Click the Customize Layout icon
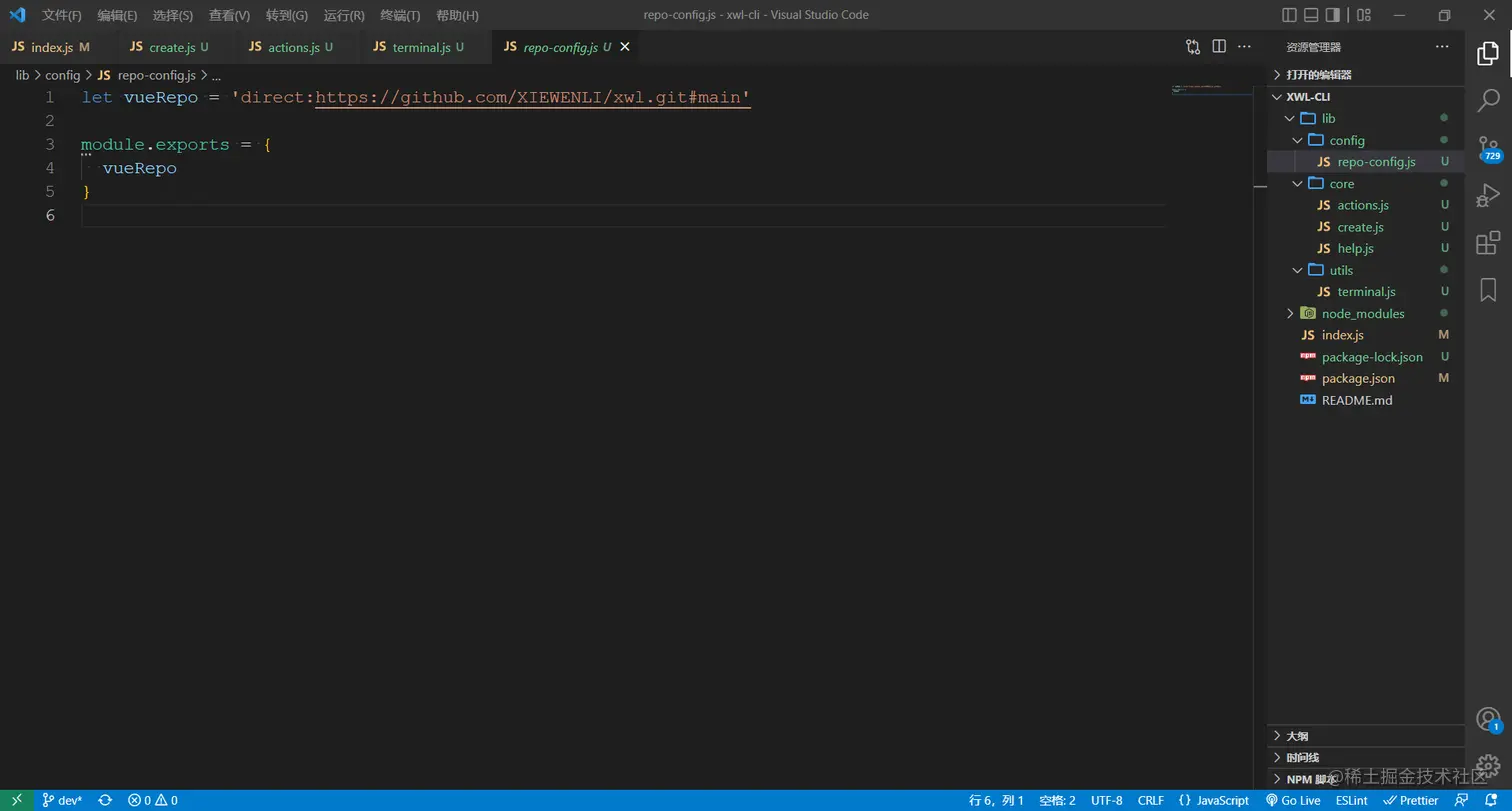1512x811 pixels. (1364, 15)
